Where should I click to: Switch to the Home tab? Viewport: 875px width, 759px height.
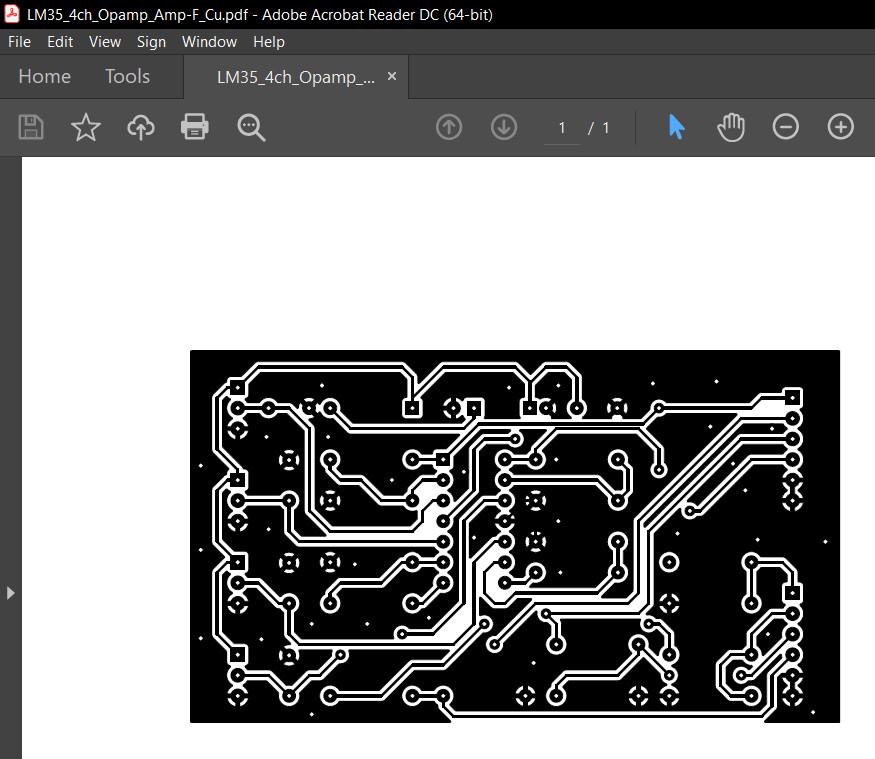click(44, 76)
